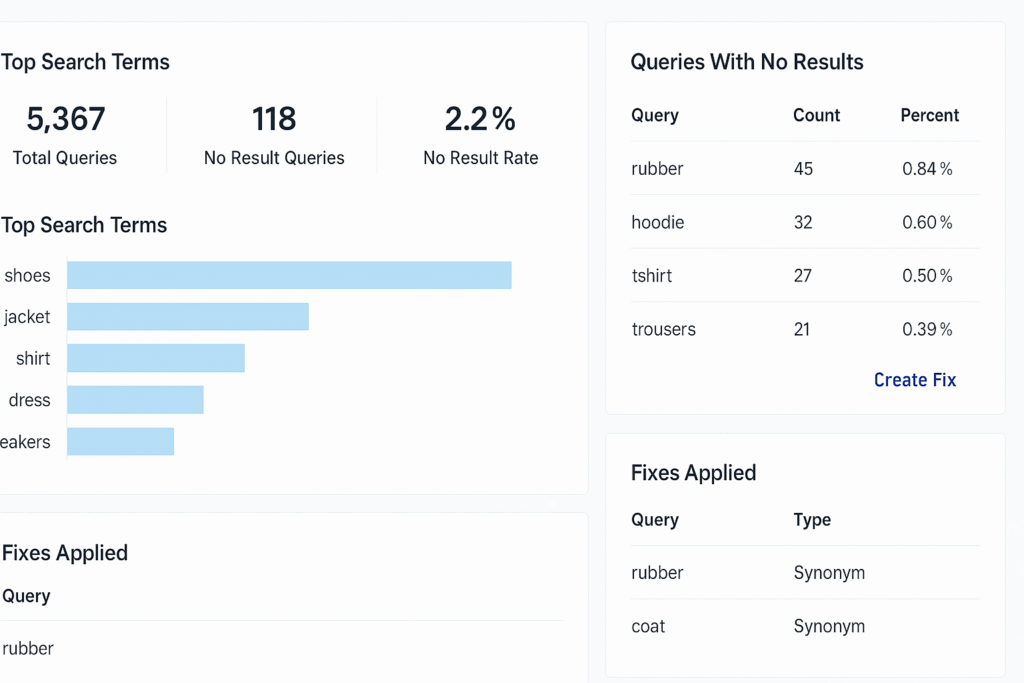
Task: Click the shirt bar in the chart
Action: pos(156,357)
